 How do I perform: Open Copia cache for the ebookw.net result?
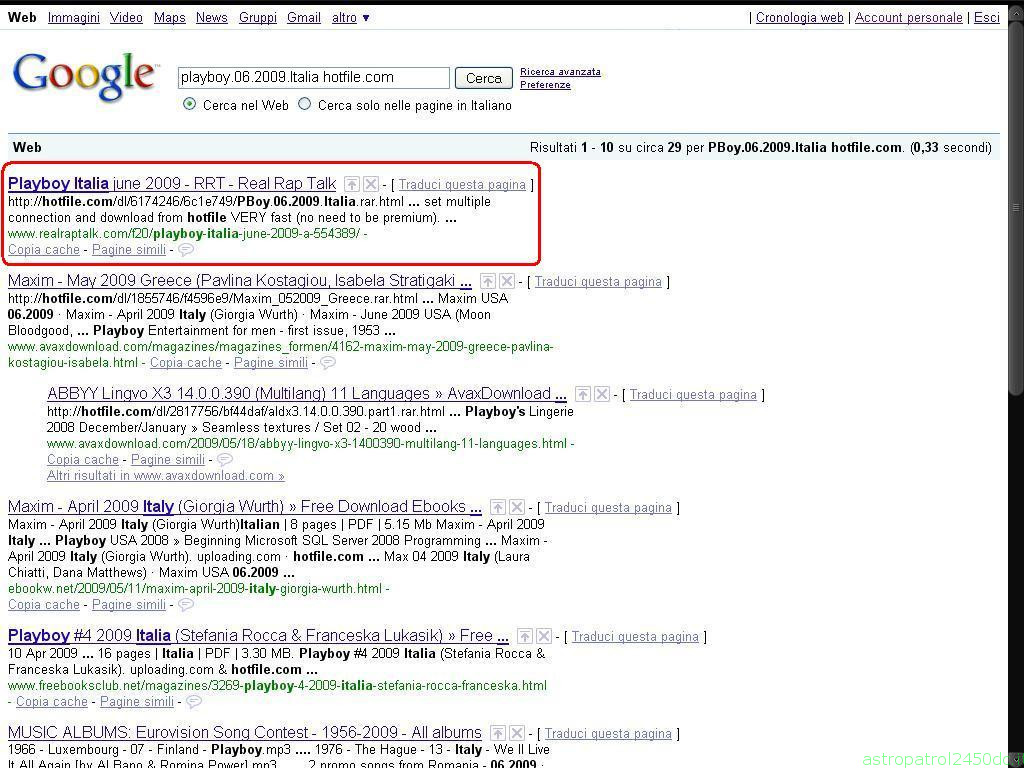[x=44, y=605]
